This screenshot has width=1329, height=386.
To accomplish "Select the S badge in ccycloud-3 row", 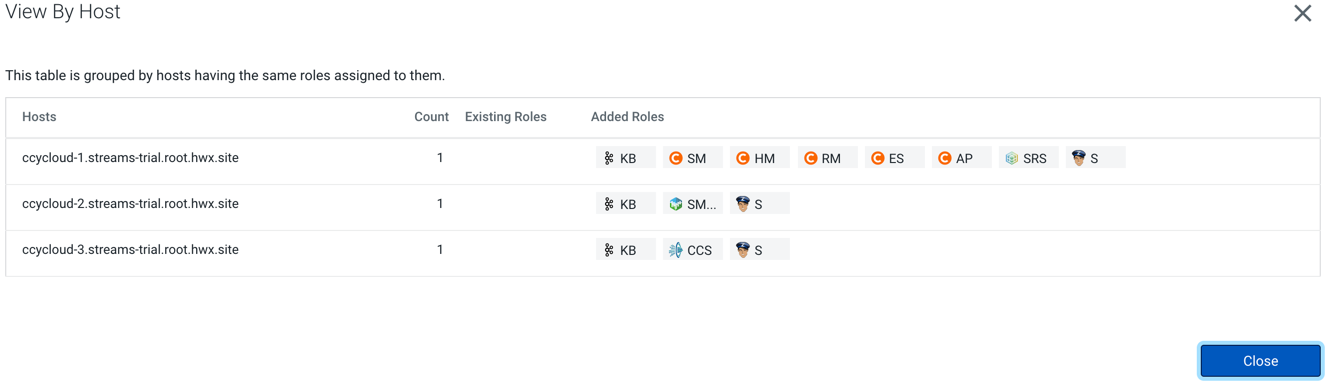I will (760, 250).
